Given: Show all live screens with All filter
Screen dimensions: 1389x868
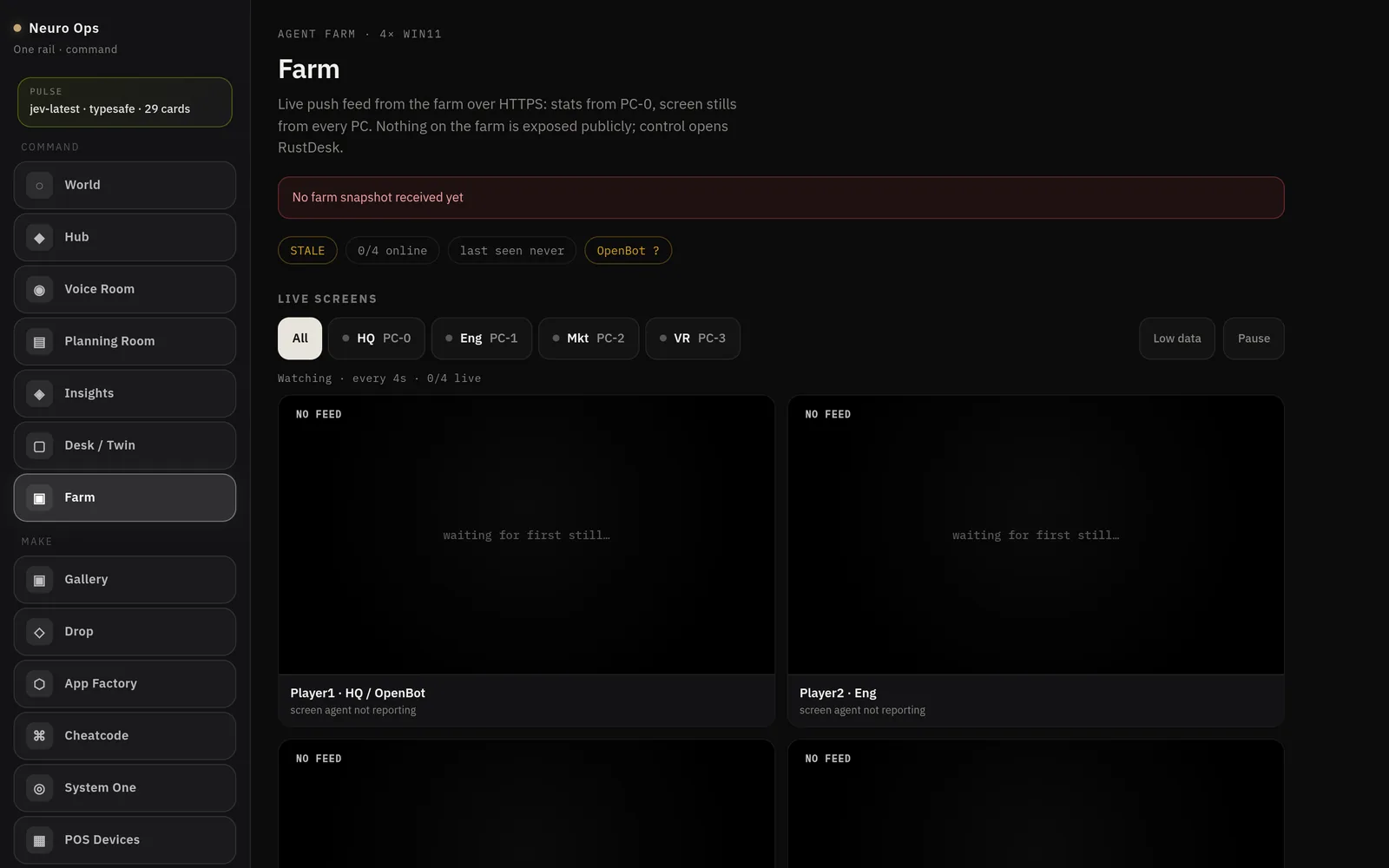Looking at the screenshot, I should click(x=300, y=339).
